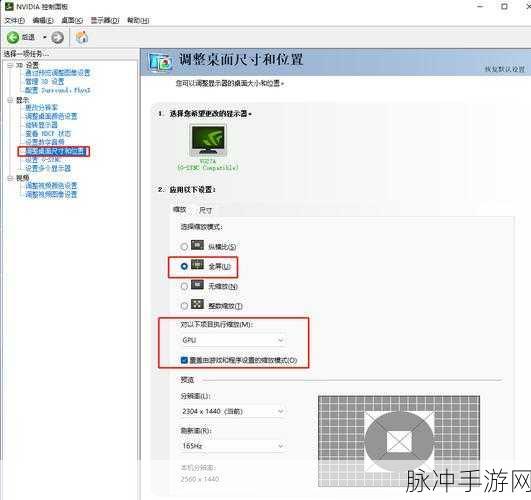The height and width of the screenshot is (500, 531).
Task: Open 通过预览调整图像设置 in the task tree
Action: [x=58, y=73]
